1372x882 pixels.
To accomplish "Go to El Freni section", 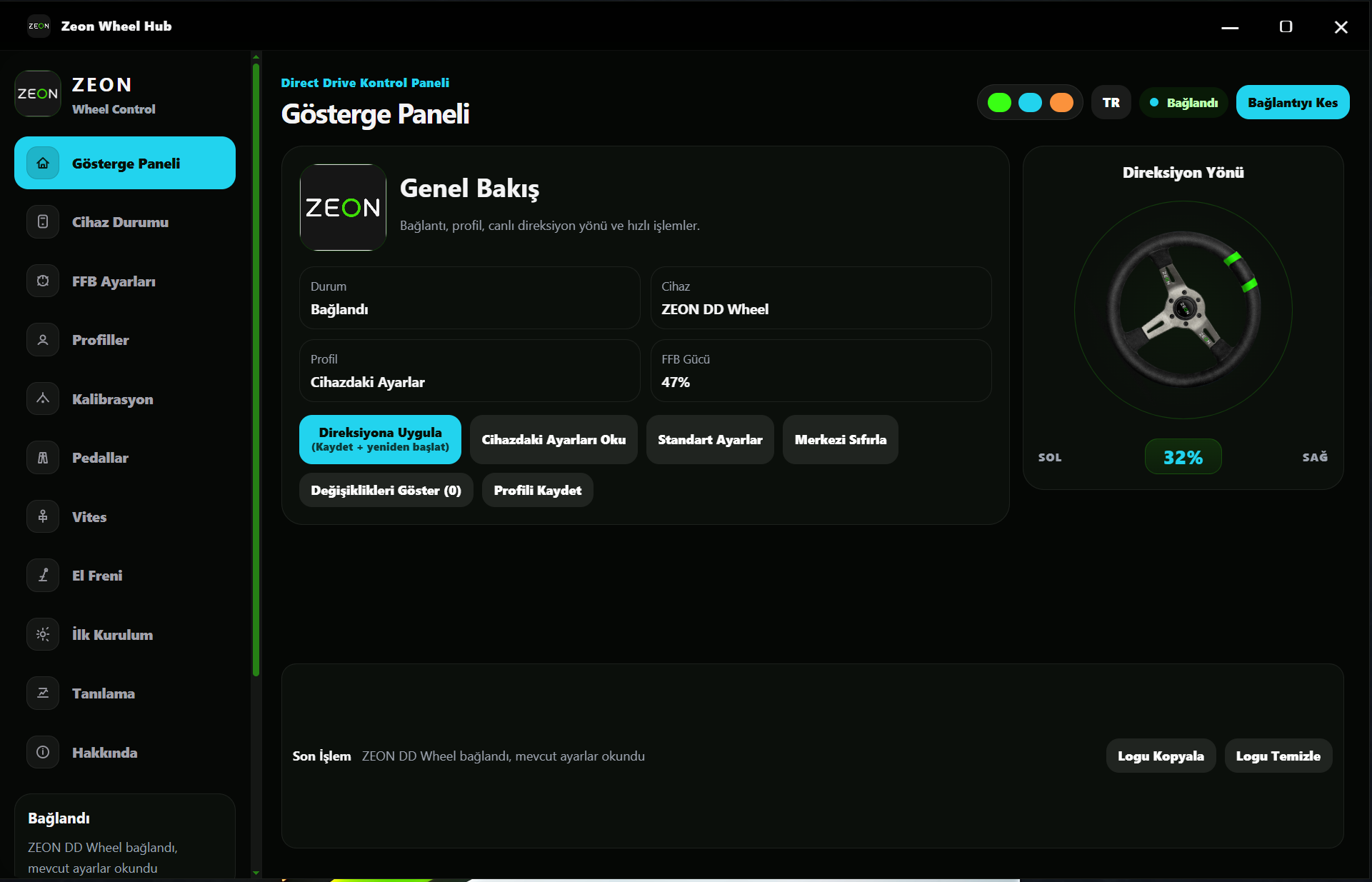I will pos(125,576).
